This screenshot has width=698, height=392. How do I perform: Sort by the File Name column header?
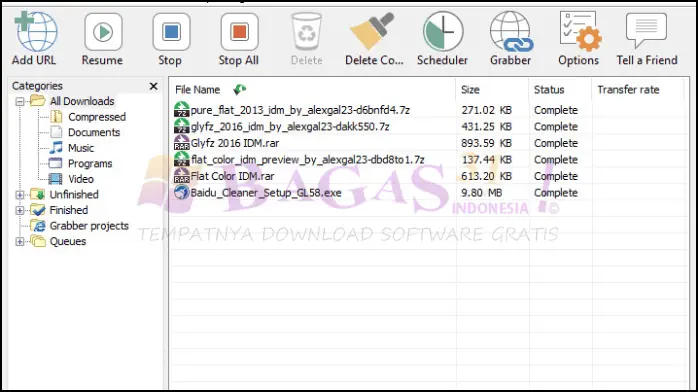313,90
